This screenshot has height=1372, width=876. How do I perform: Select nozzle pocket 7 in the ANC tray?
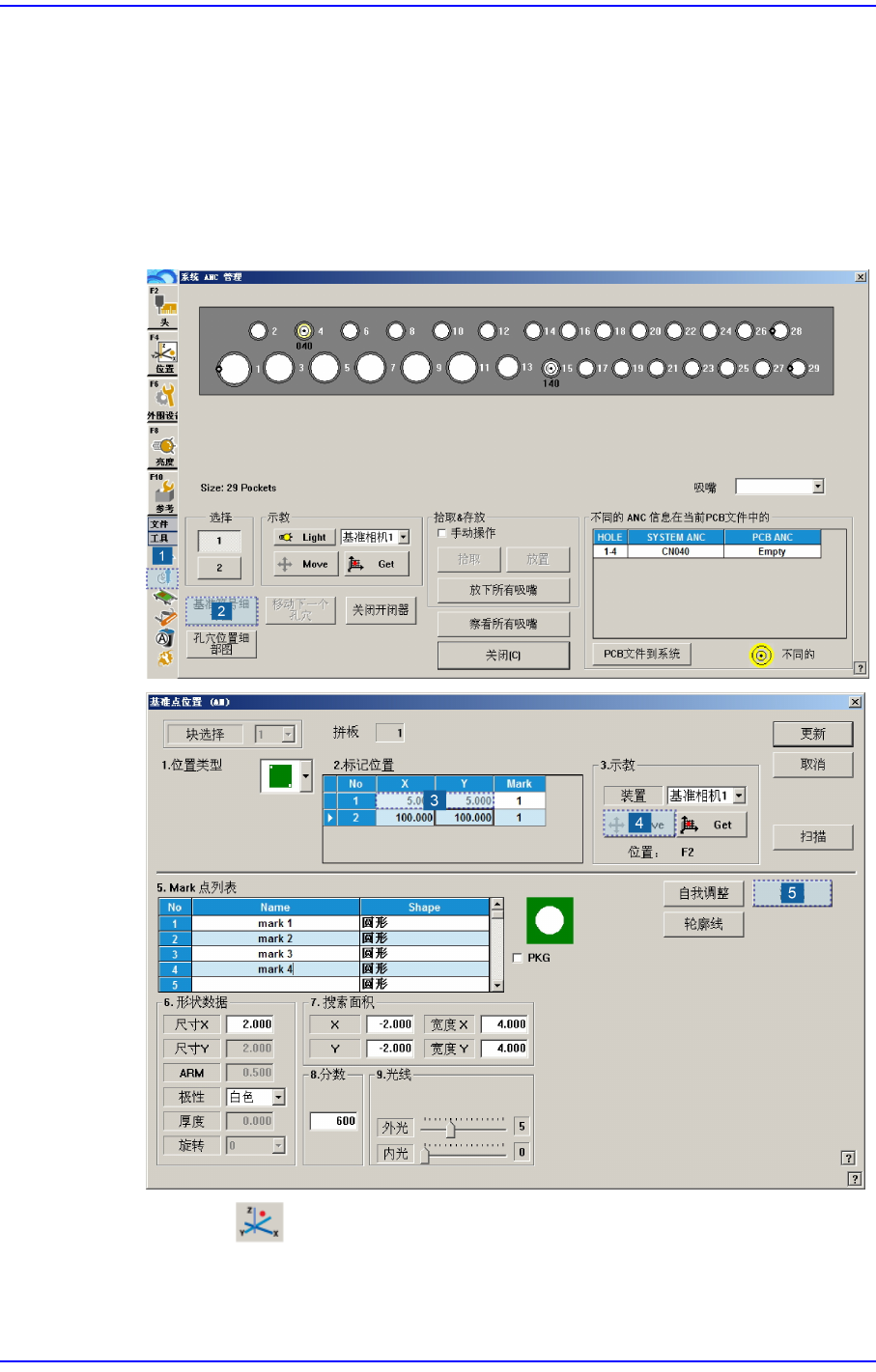pyautogui.click(x=371, y=367)
